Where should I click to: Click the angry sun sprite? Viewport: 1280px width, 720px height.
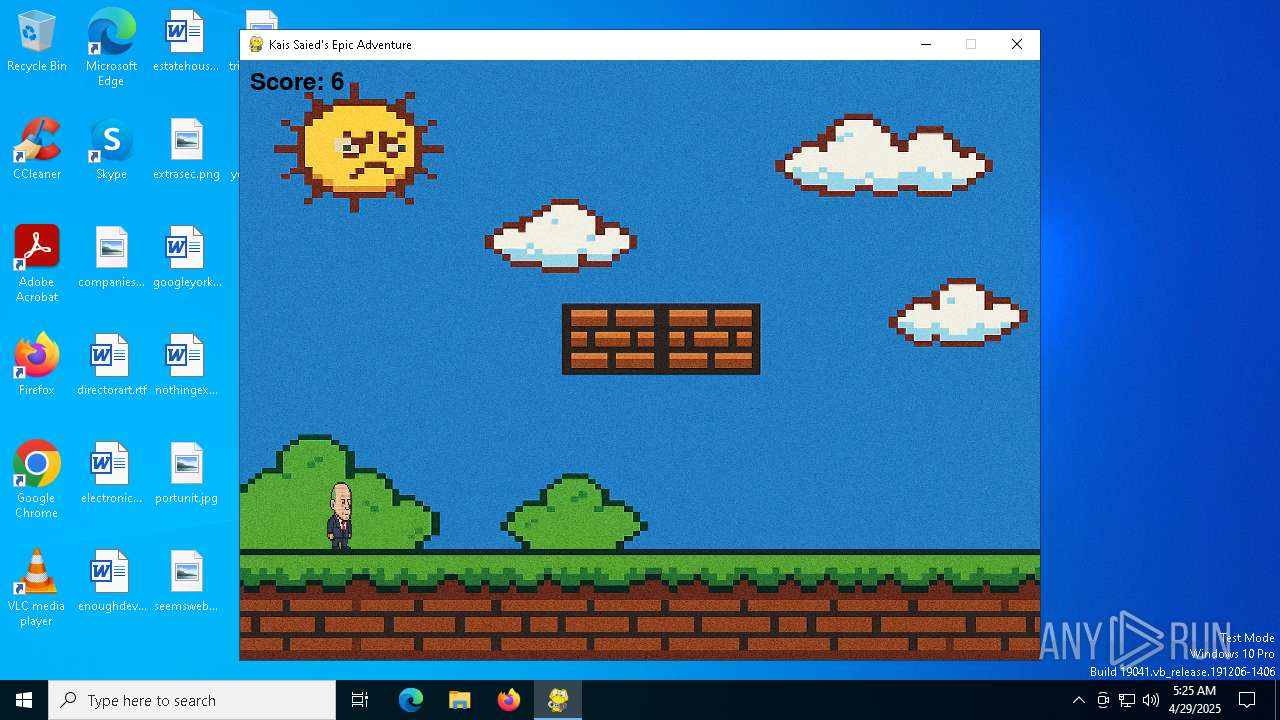point(359,149)
